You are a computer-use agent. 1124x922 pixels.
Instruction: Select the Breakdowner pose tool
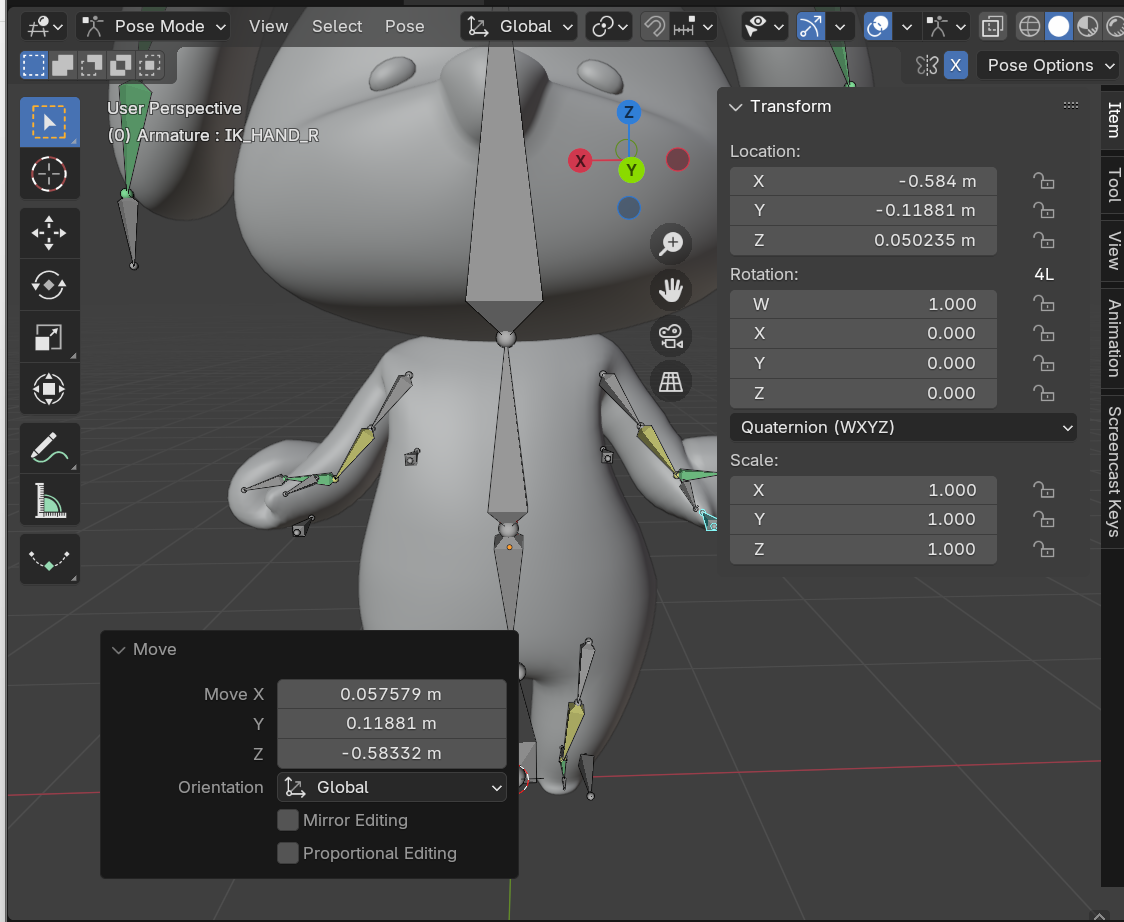tap(49, 559)
